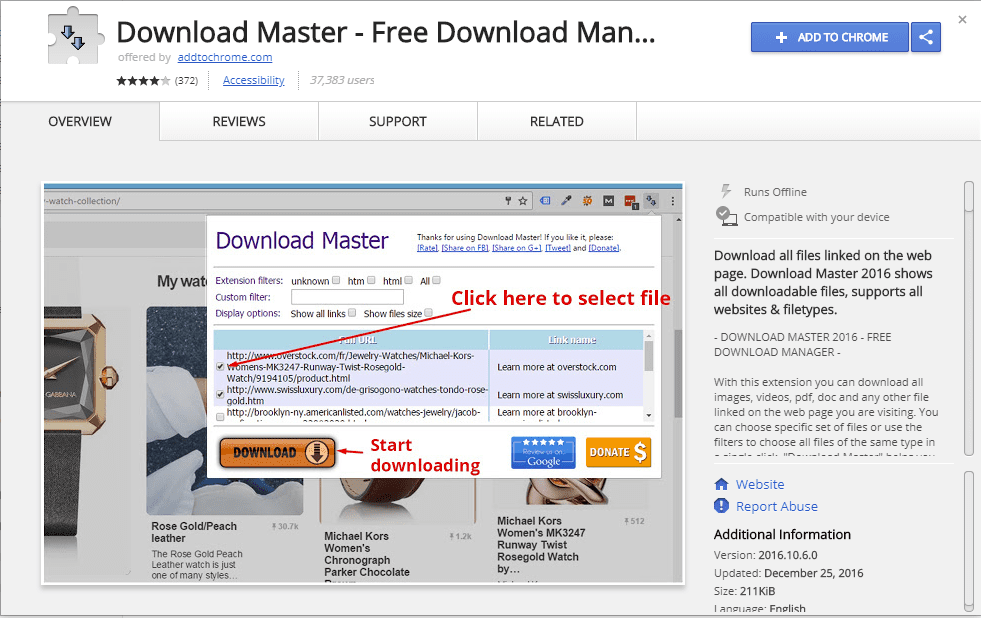Click the [Rate] link in the popup
Viewport: 981px width, 618px height.
click(x=427, y=248)
